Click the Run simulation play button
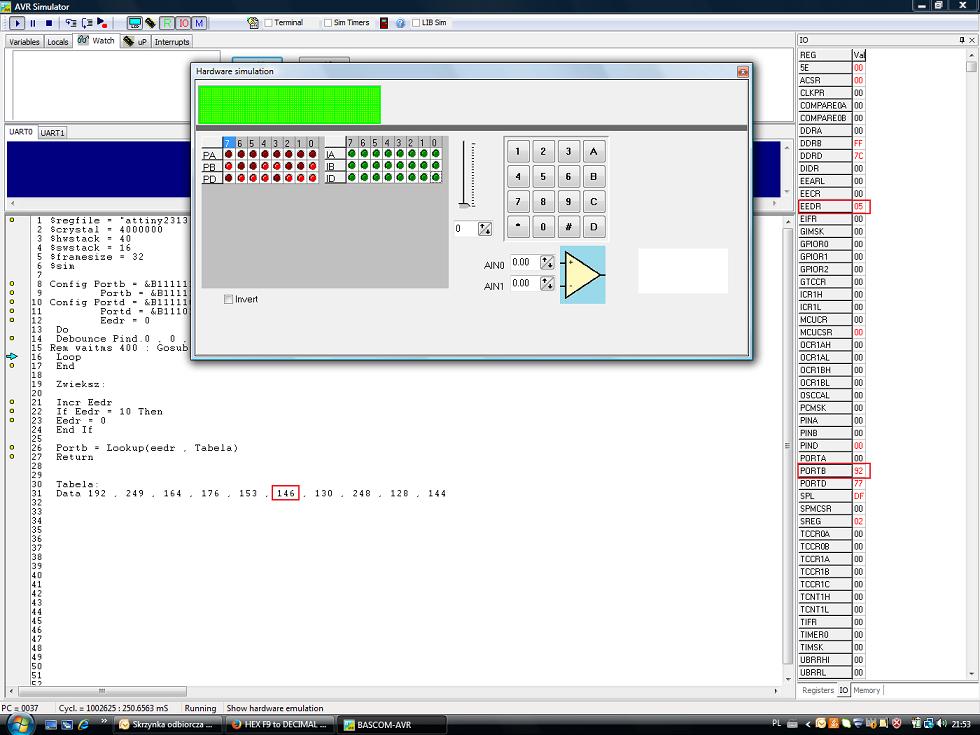This screenshot has width=980, height=735. [x=17, y=23]
